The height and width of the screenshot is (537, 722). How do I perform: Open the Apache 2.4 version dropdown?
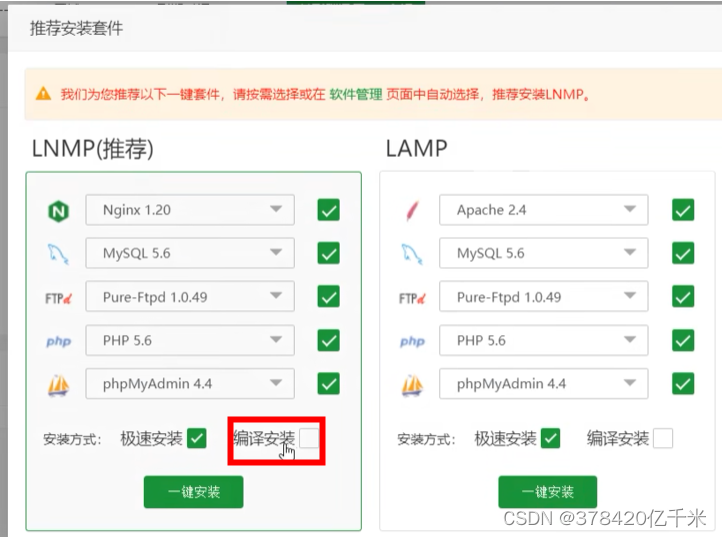[544, 210]
